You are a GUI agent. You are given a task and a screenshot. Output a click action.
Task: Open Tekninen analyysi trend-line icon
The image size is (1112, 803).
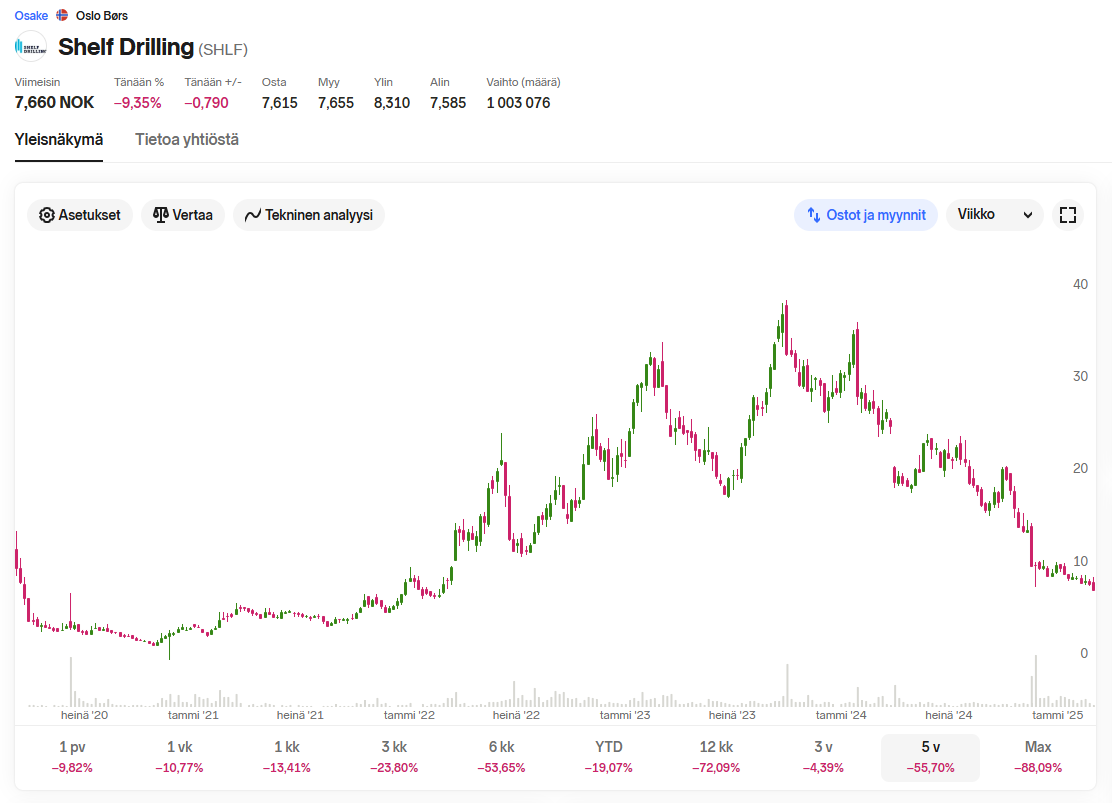[x=252, y=215]
